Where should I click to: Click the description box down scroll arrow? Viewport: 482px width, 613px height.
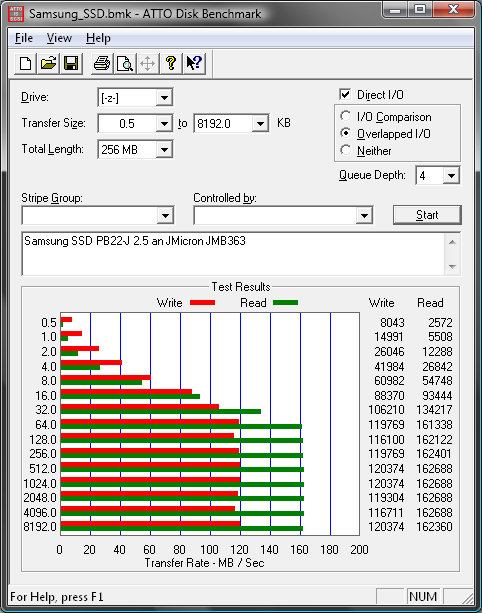(x=452, y=267)
